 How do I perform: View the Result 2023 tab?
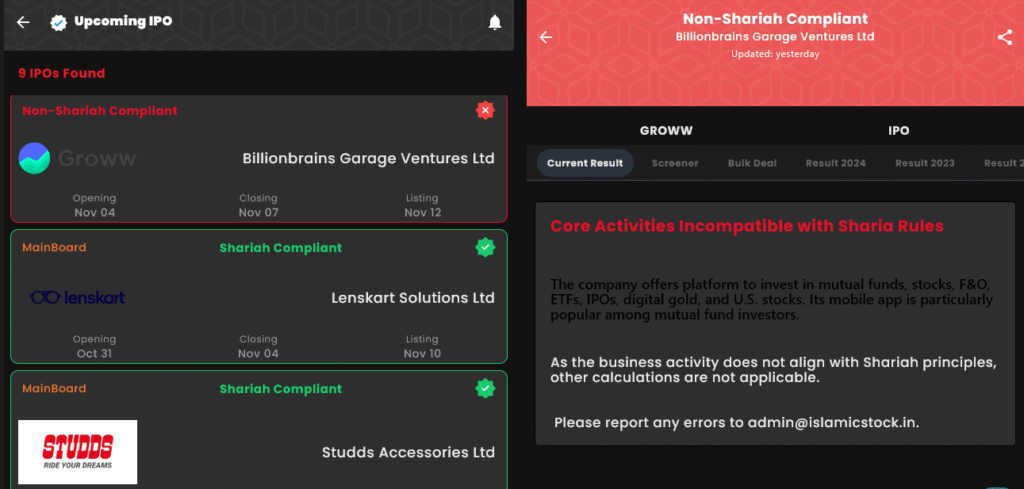click(924, 163)
